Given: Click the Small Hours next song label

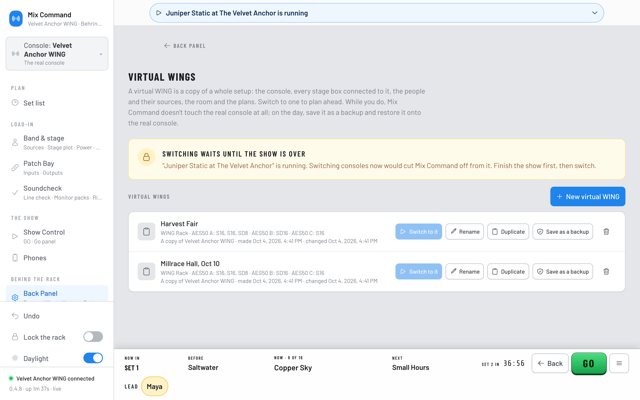Looking at the screenshot, I should (410, 367).
